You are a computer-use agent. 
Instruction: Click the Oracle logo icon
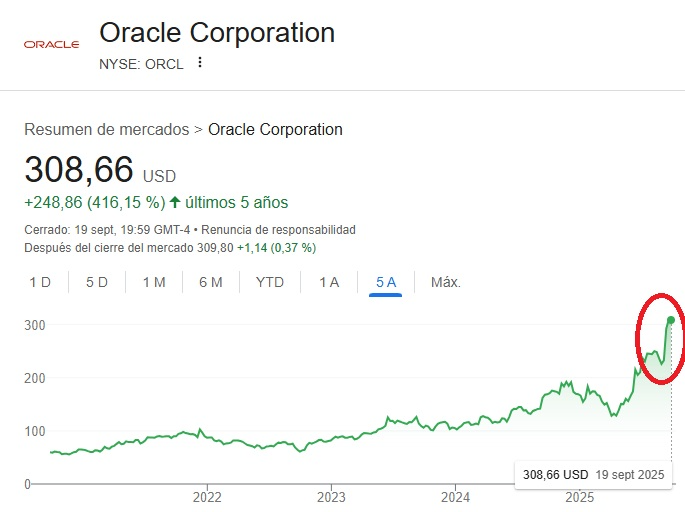point(51,44)
